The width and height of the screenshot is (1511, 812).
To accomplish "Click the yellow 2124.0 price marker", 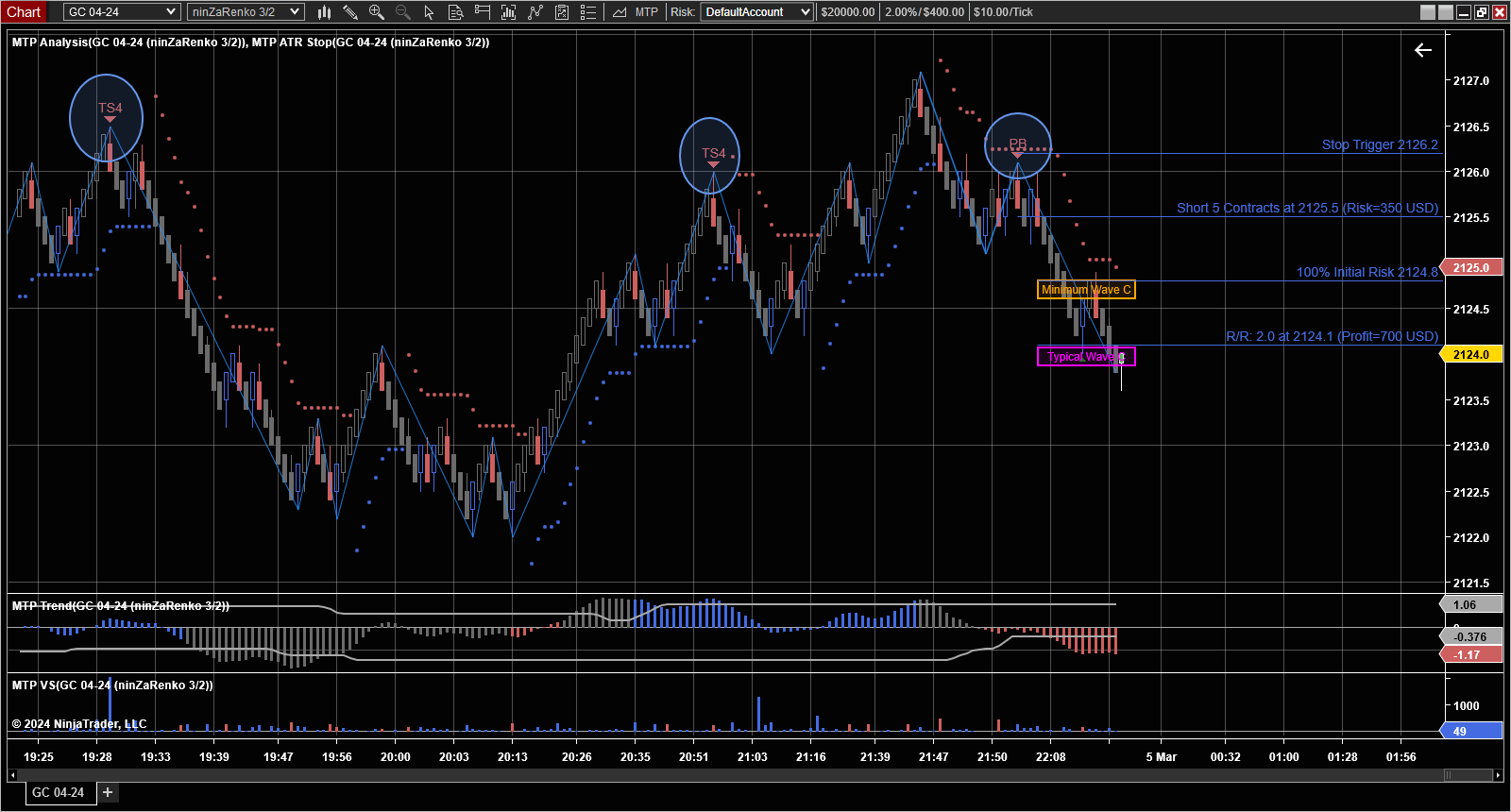I will click(x=1470, y=355).
